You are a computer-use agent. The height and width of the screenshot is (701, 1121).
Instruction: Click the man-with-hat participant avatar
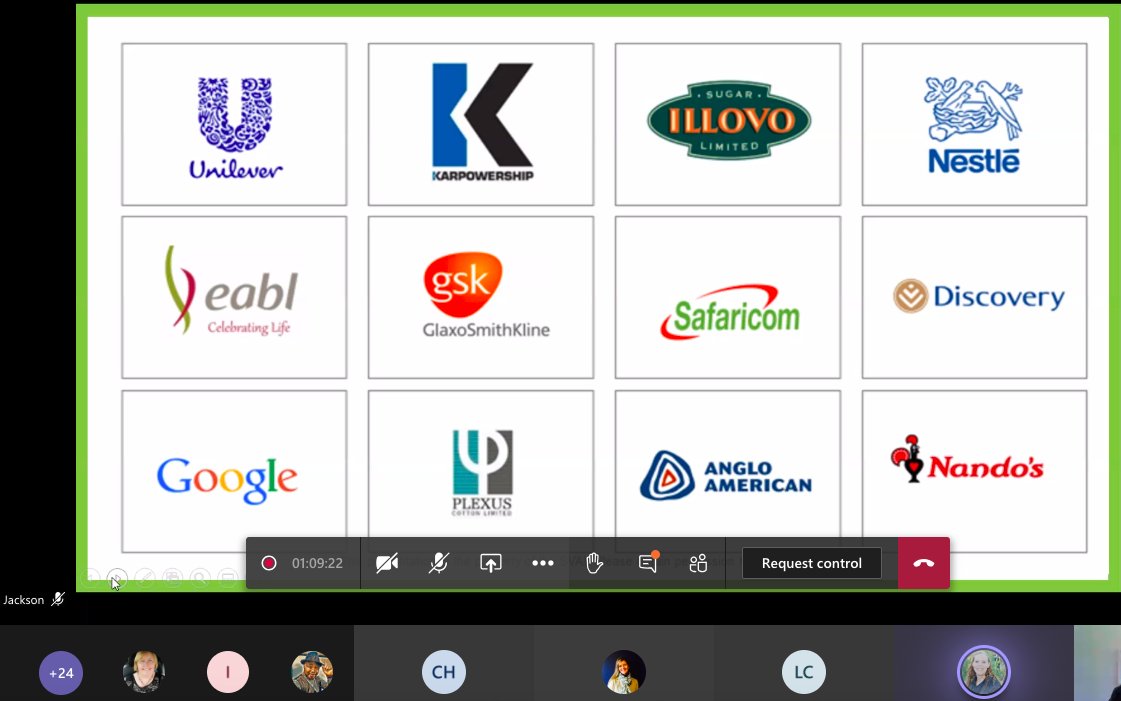pyautogui.click(x=312, y=672)
